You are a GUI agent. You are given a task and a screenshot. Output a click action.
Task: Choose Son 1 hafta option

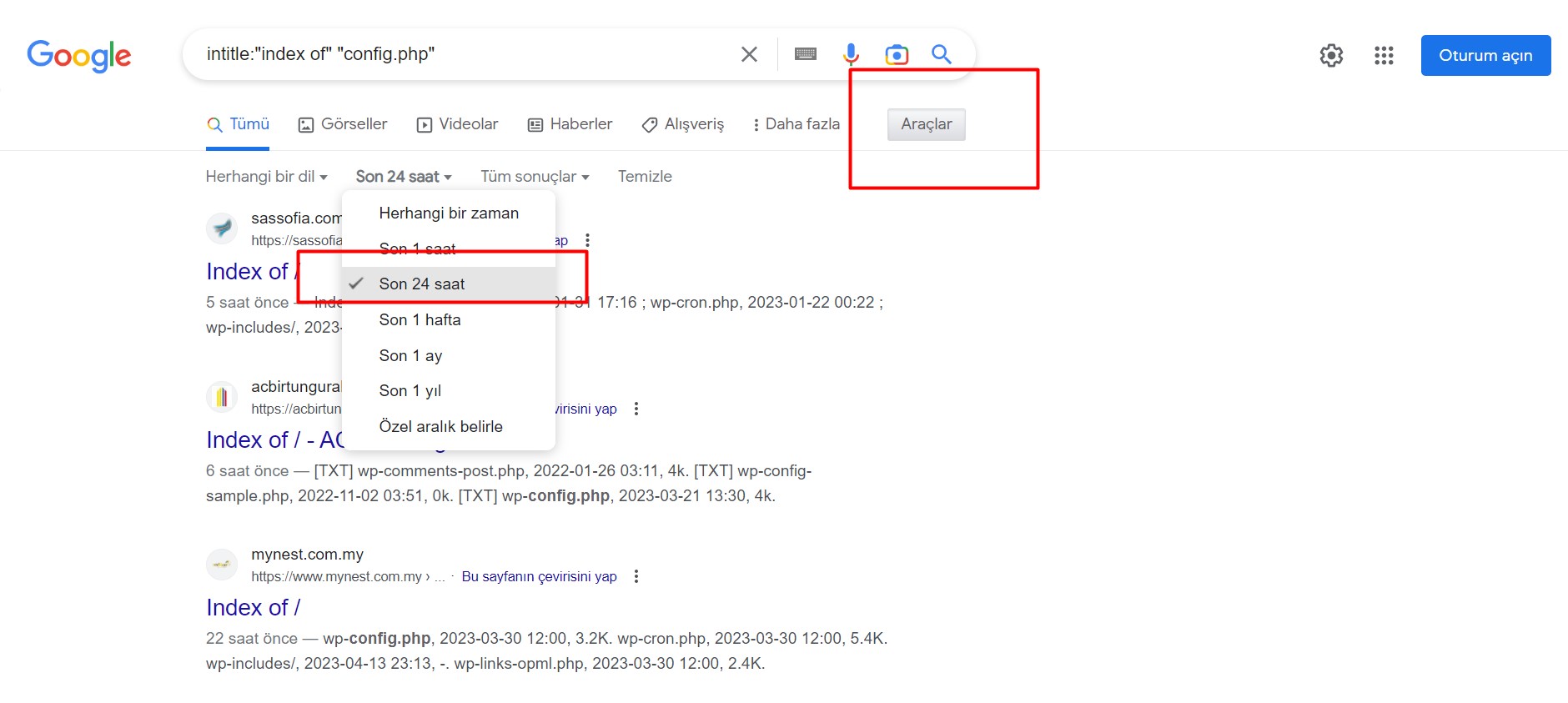[x=449, y=320]
